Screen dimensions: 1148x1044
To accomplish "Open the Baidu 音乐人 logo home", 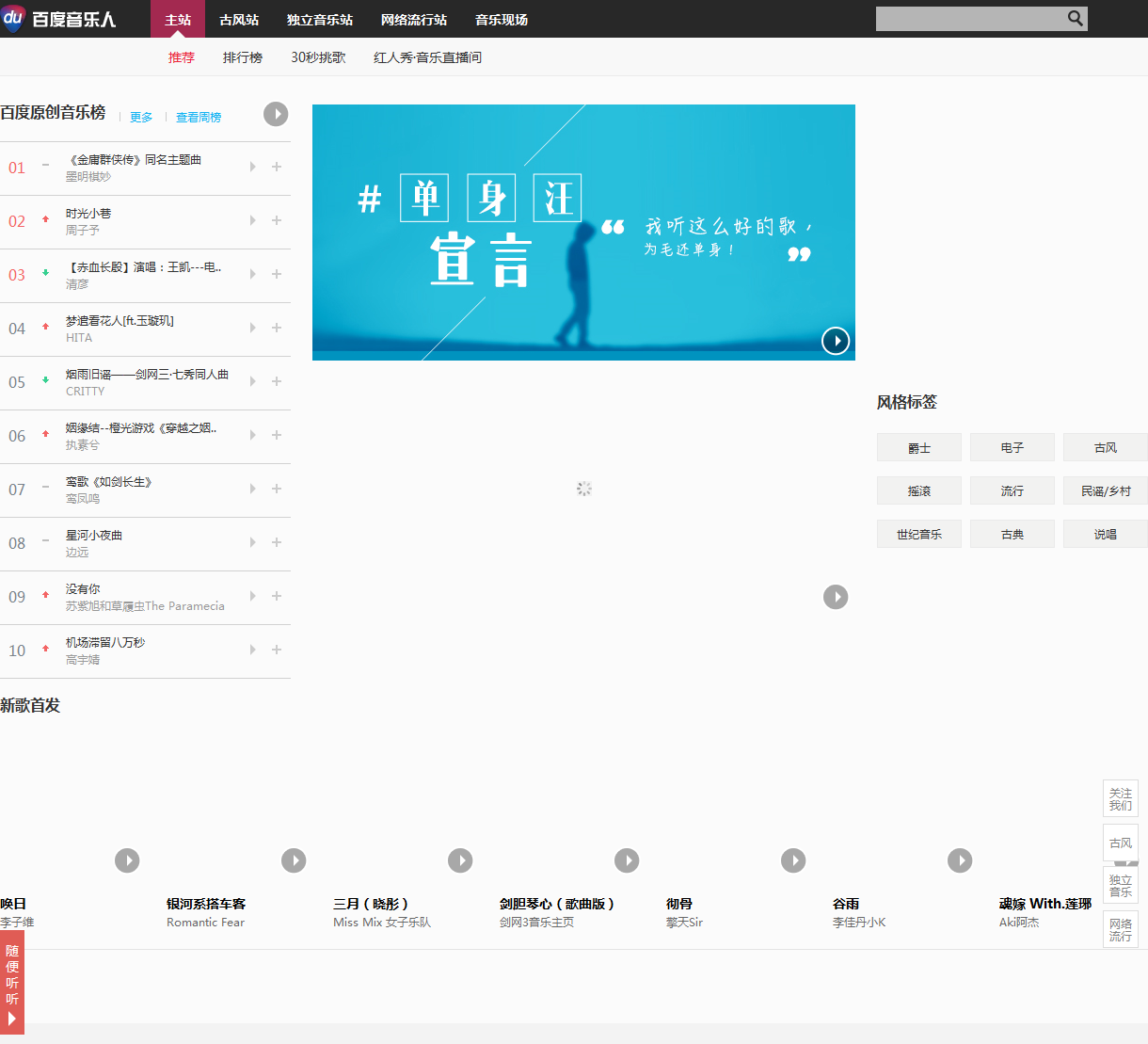I will [x=60, y=19].
